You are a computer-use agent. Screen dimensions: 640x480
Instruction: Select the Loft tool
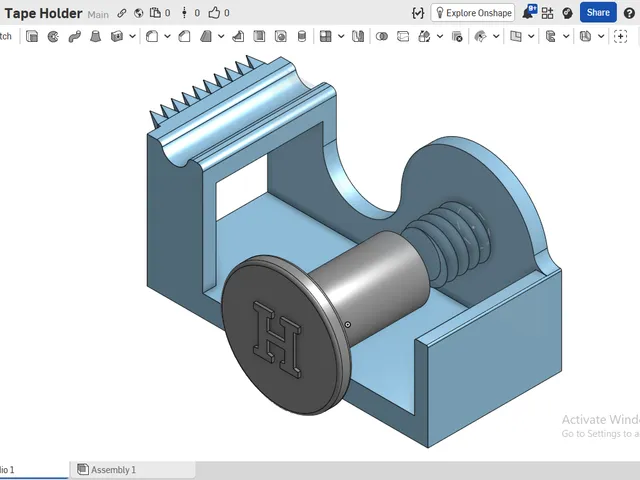96,37
